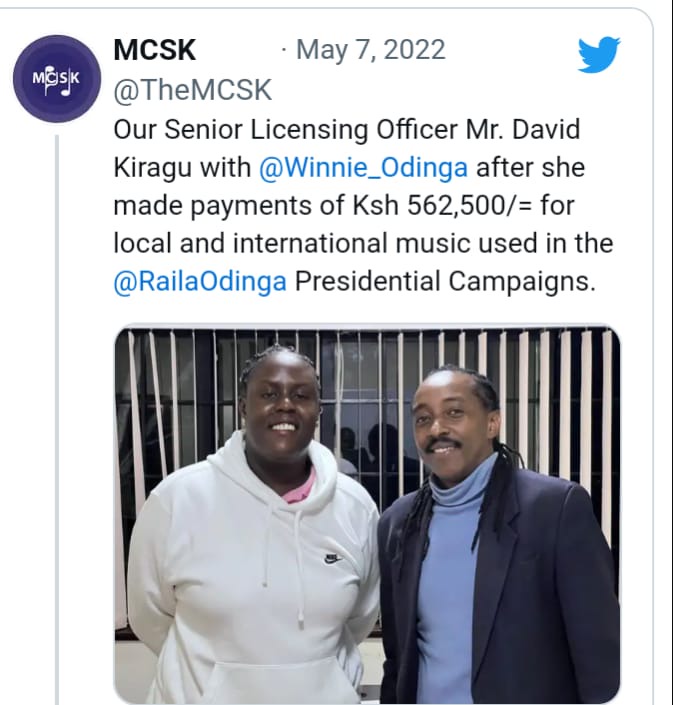Click the vertical thread line under the avatar
Image resolution: width=673 pixels, height=705 pixels.
[57, 420]
